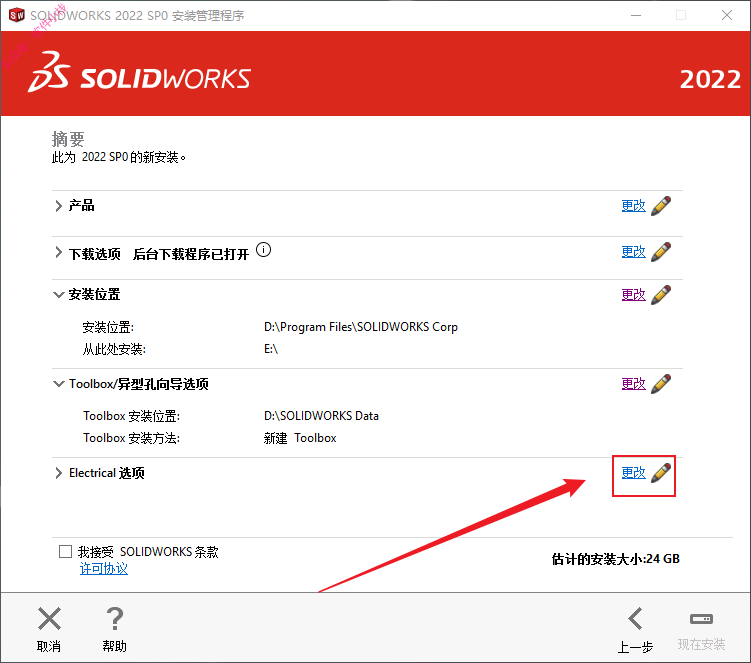Click the pencil icon in Electrical 选项 row
The width and height of the screenshot is (751, 663).
click(661, 473)
